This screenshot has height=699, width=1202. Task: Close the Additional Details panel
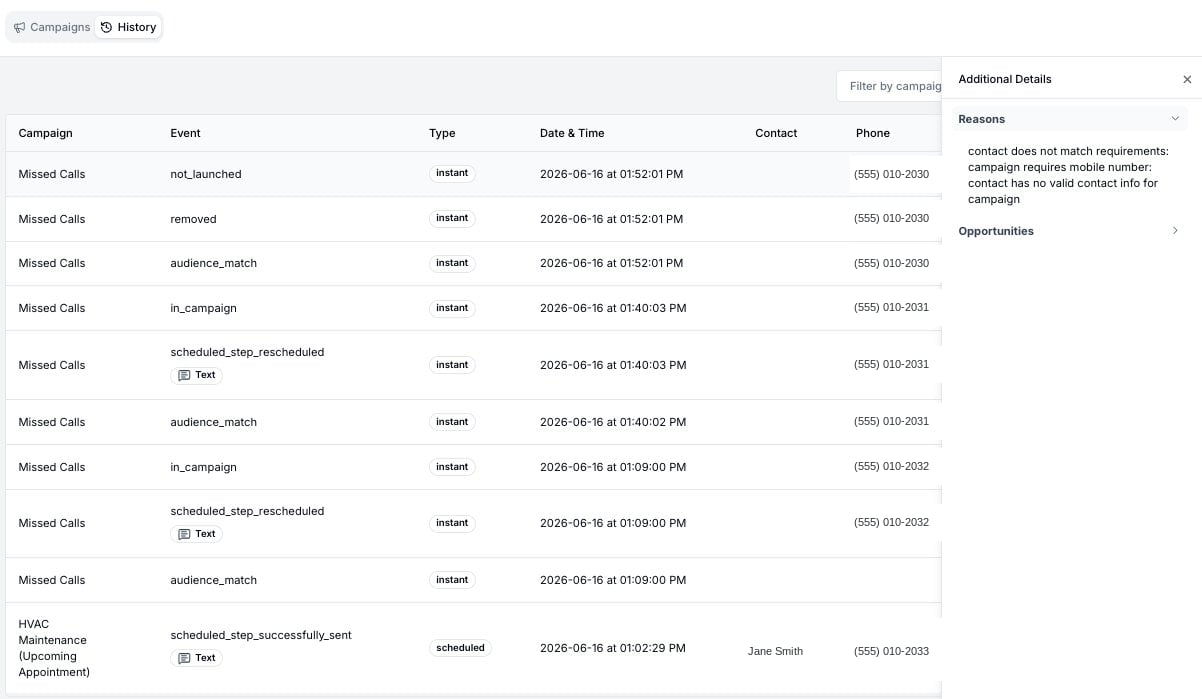click(x=1187, y=79)
